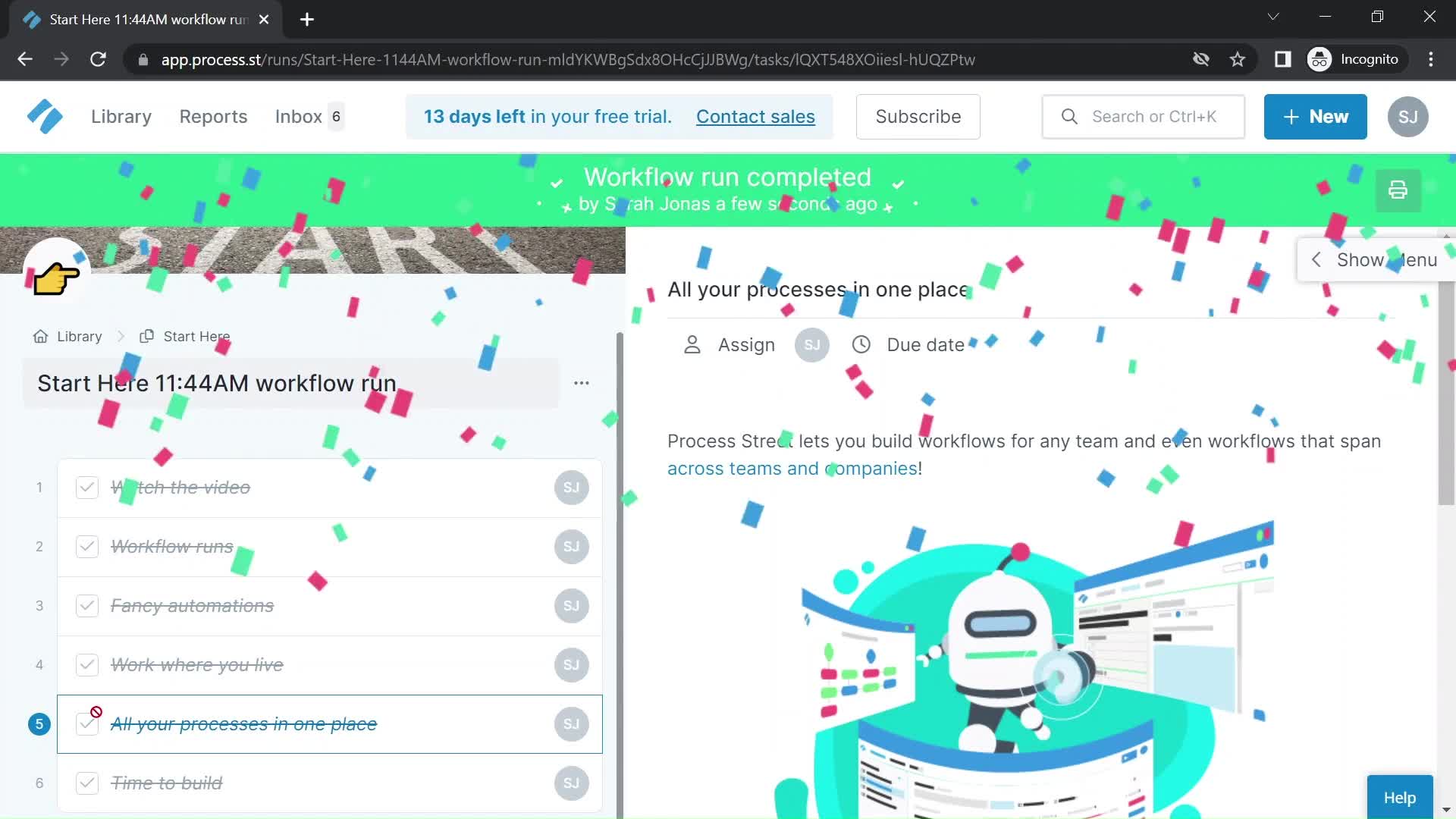Viewport: 1456px width, 819px height.
Task: Click the search icon in navigation bar
Action: pyautogui.click(x=1069, y=116)
